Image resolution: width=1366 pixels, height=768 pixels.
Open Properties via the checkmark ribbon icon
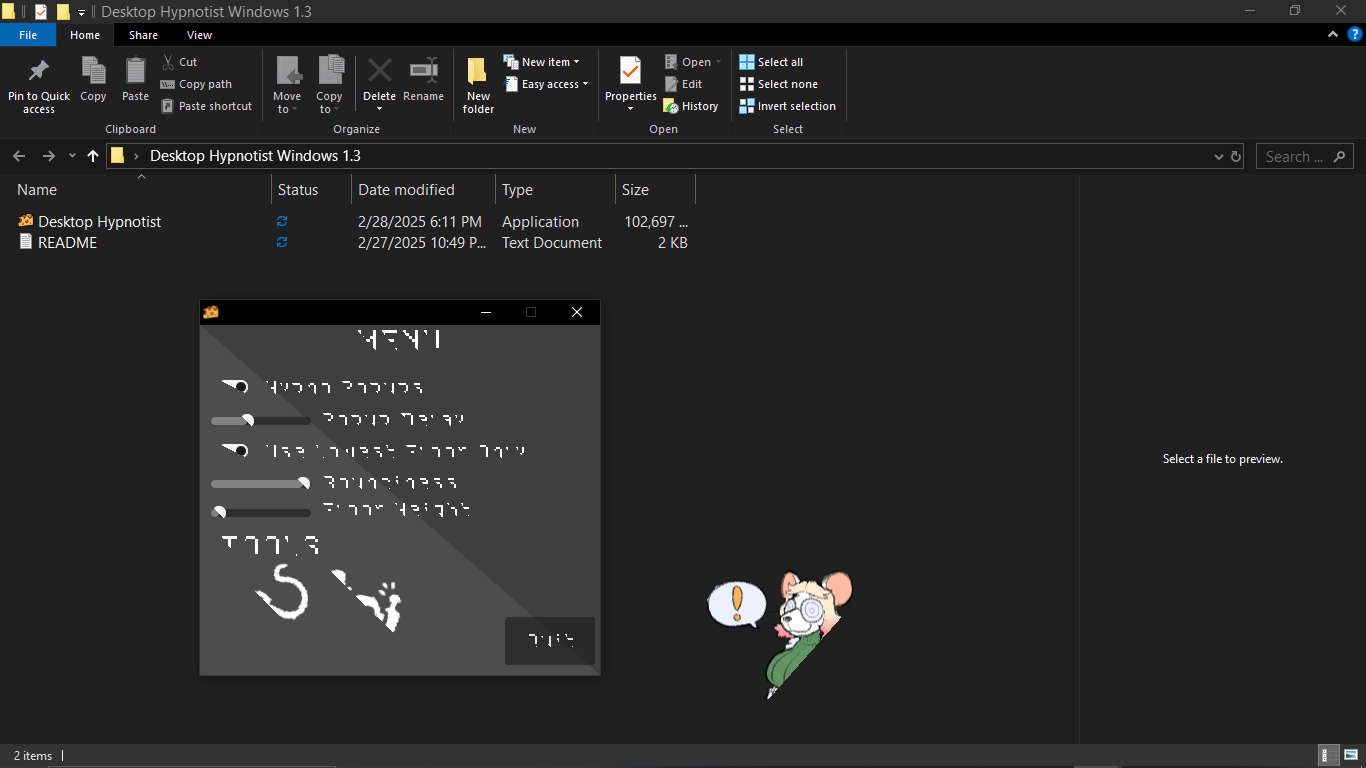[630, 71]
